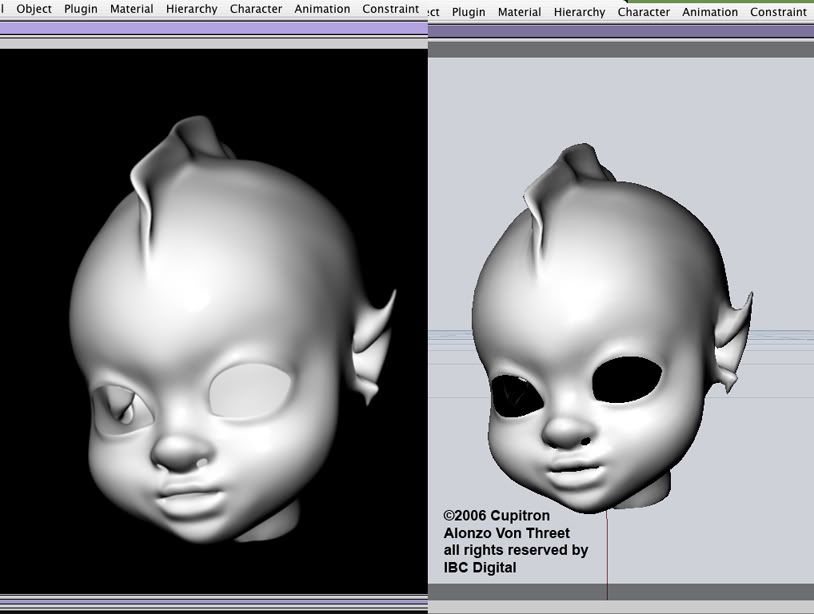This screenshot has height=614, width=814.
Task: Open the Constraint menu in left window
Action: tap(390, 9)
